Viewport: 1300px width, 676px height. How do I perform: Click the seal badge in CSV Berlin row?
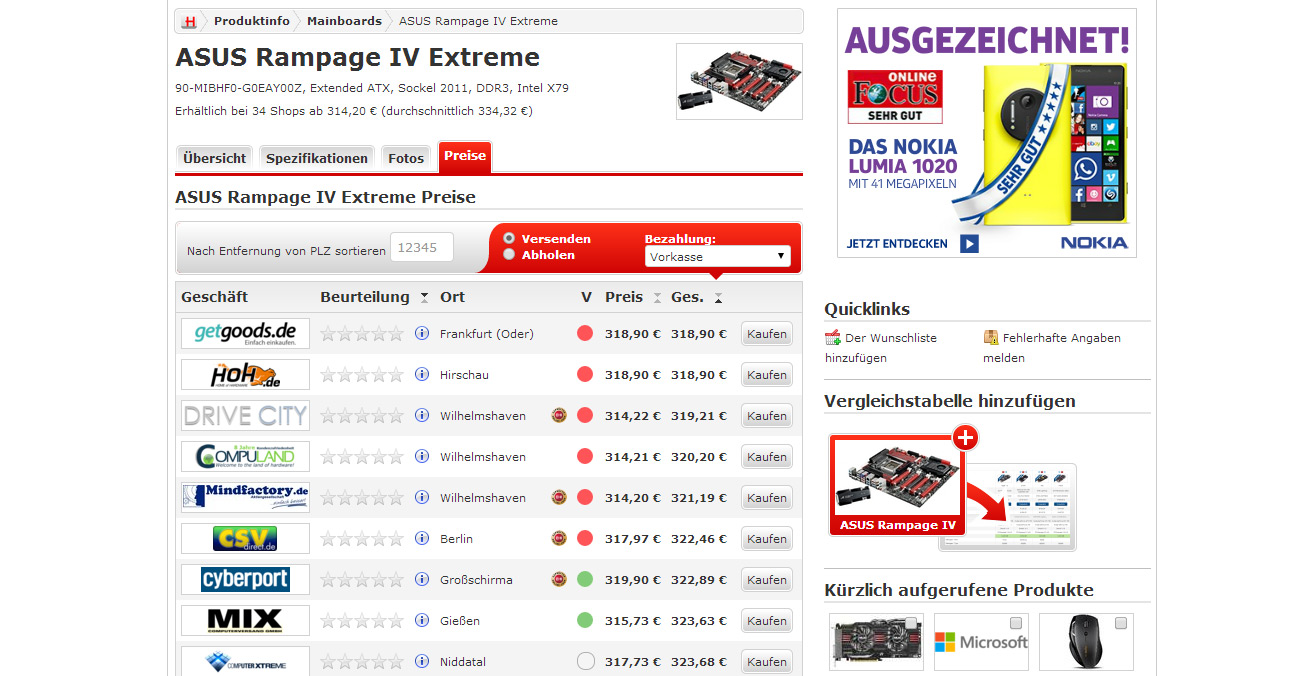pyautogui.click(x=559, y=538)
